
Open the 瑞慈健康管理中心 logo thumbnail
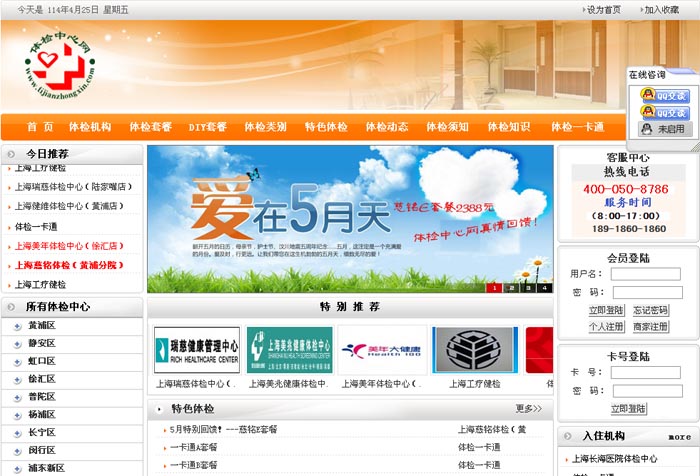pyautogui.click(x=197, y=350)
